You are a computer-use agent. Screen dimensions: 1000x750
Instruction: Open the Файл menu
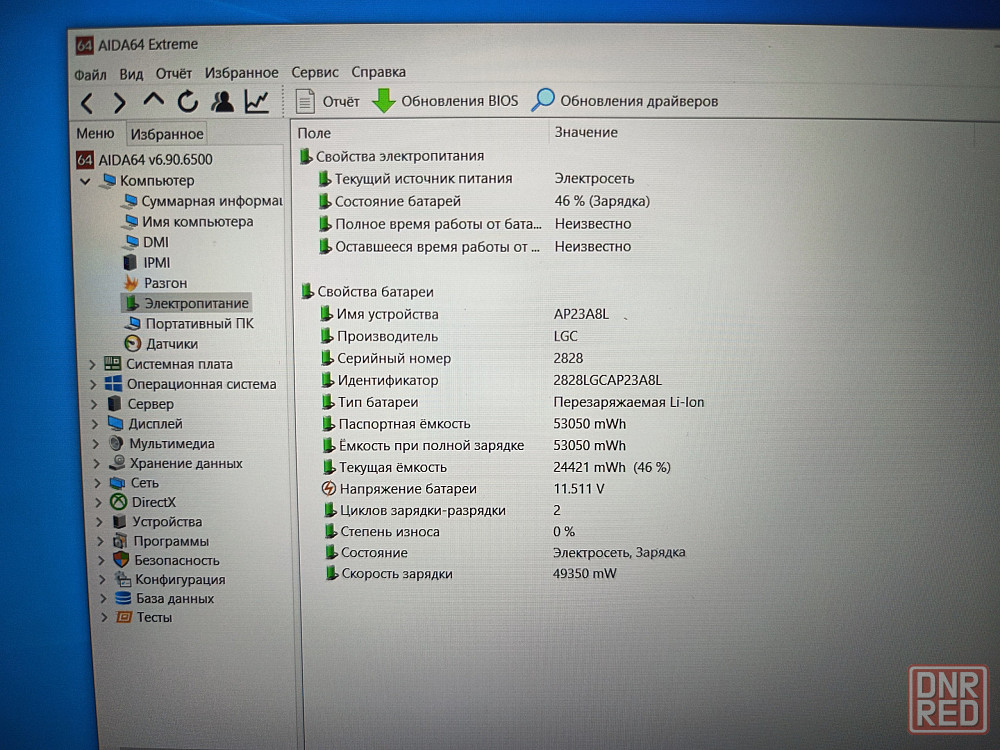coord(90,73)
